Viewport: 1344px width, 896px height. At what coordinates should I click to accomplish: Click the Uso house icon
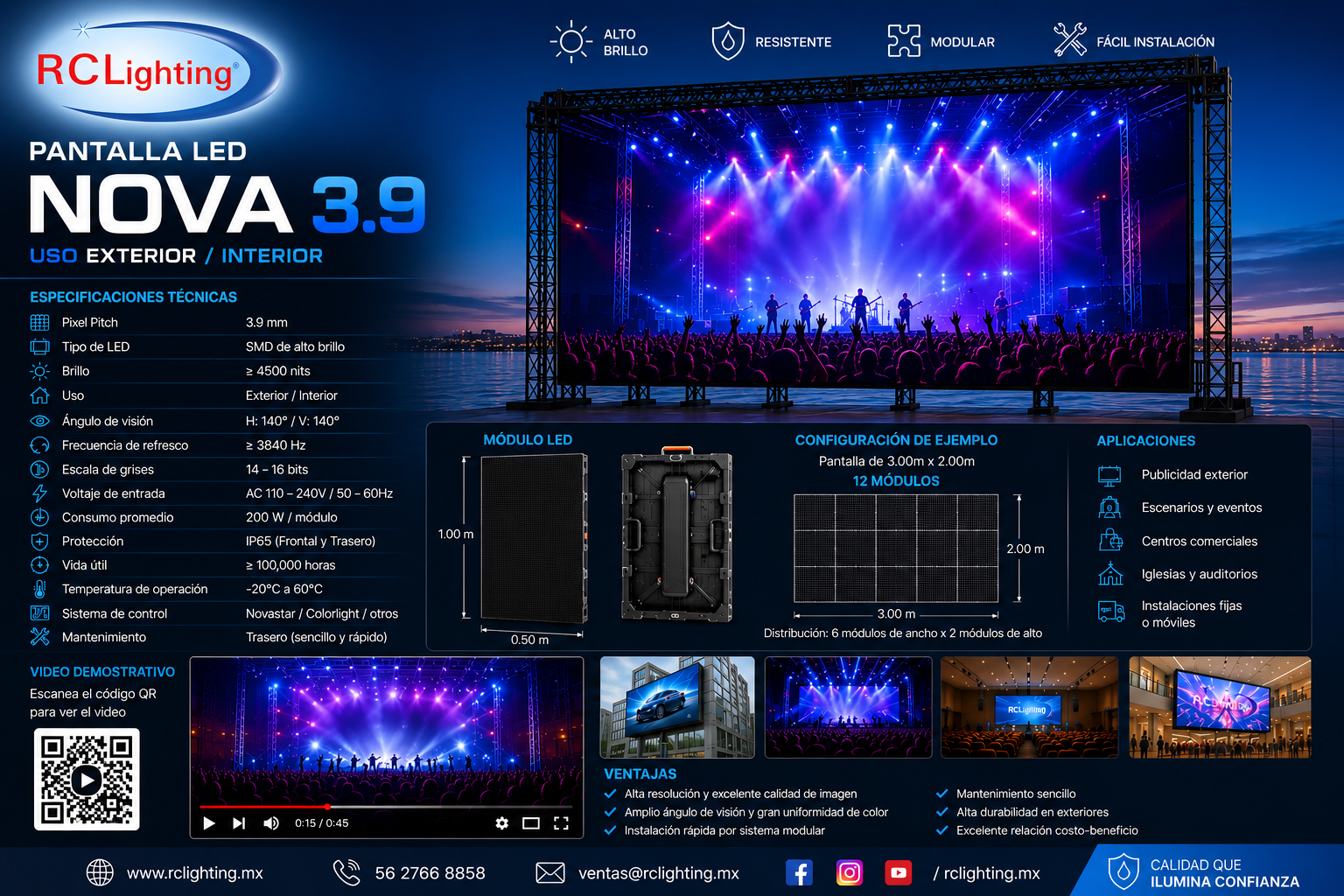coord(40,395)
